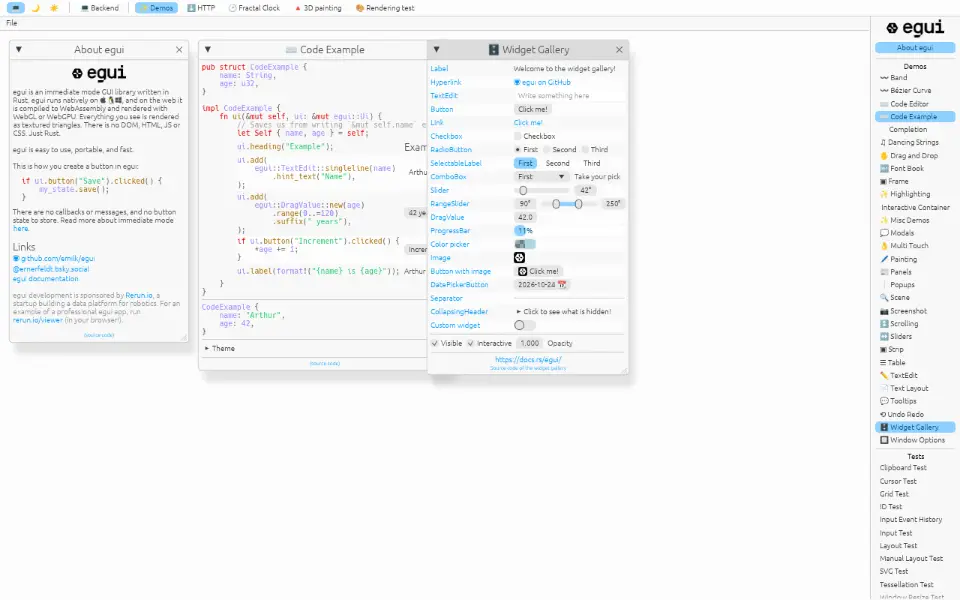Image resolution: width=960 pixels, height=600 pixels.
Task: Click the egui image in Image row
Action: tap(519, 258)
